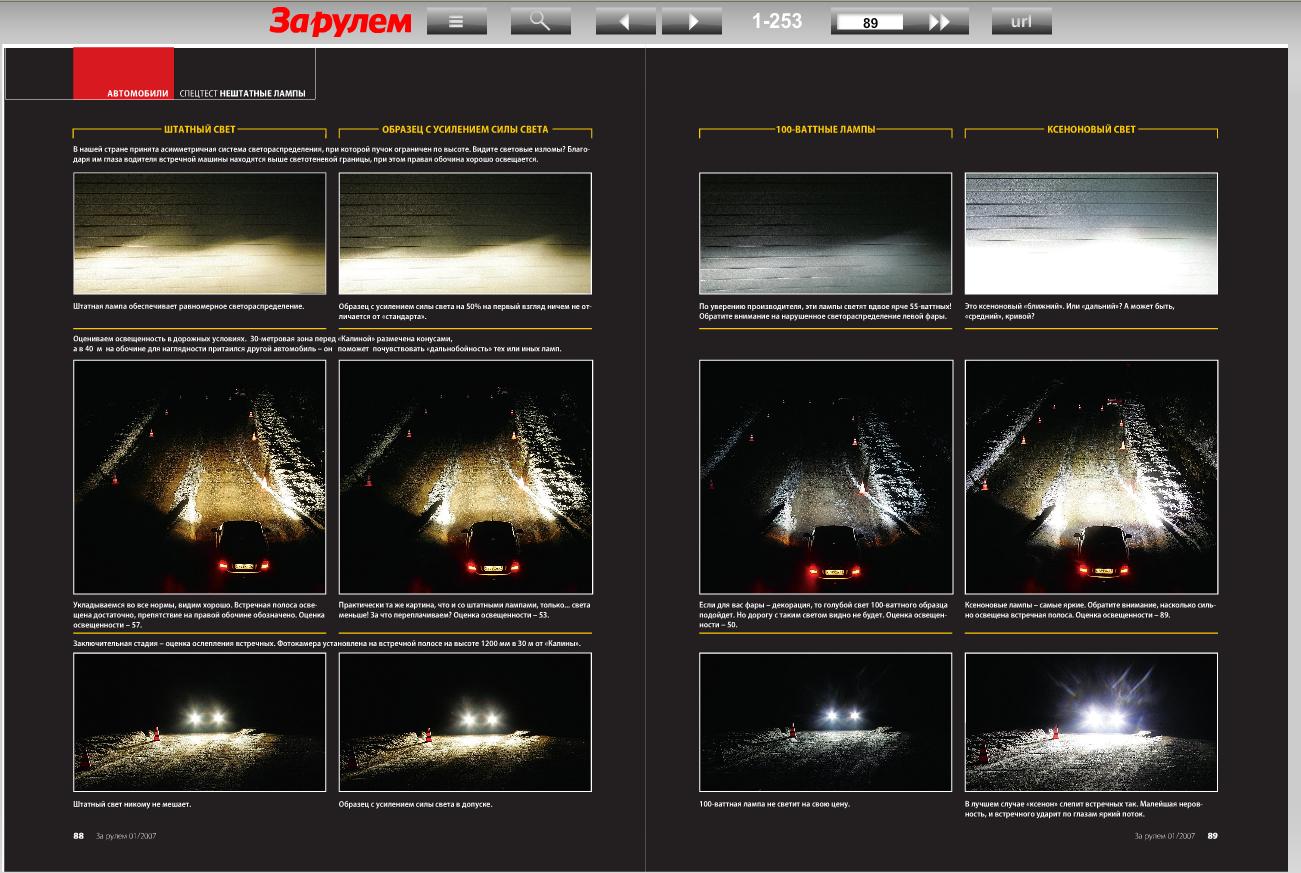The image size is (1301, 873).
Task: Go to the previous page arrow
Action: (625, 21)
